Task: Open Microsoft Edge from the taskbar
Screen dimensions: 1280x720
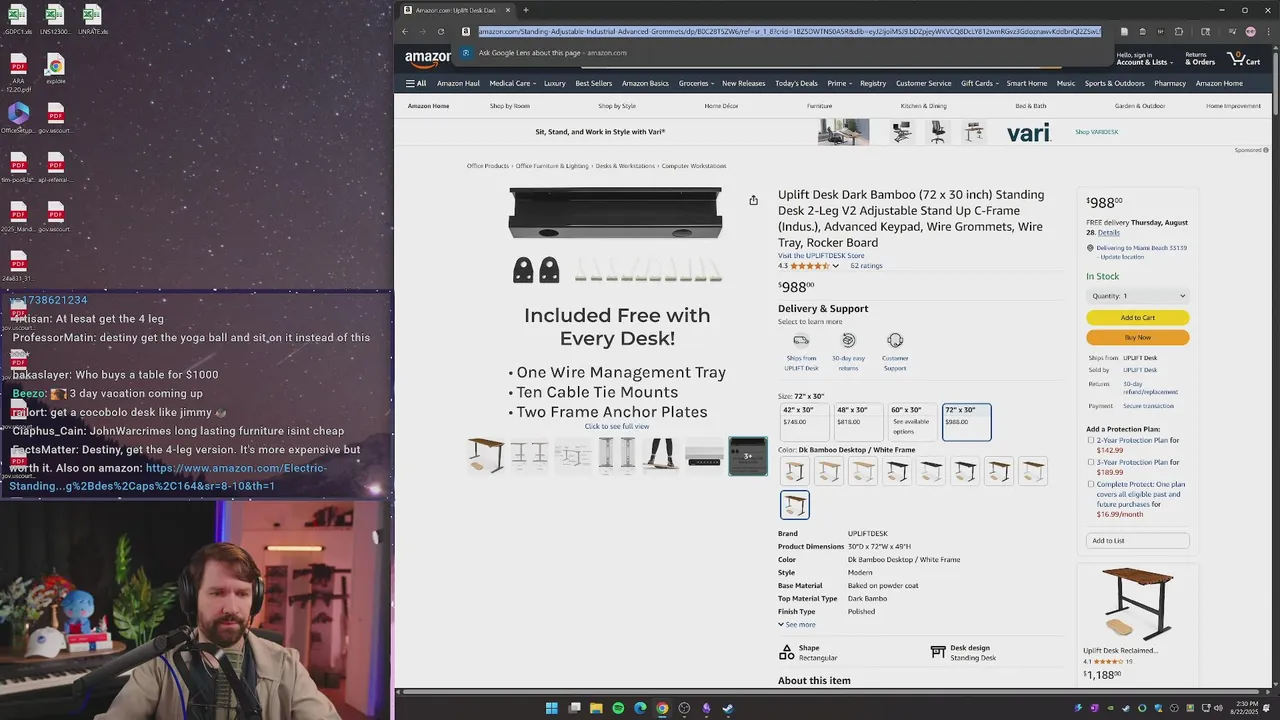Action: (x=640, y=708)
